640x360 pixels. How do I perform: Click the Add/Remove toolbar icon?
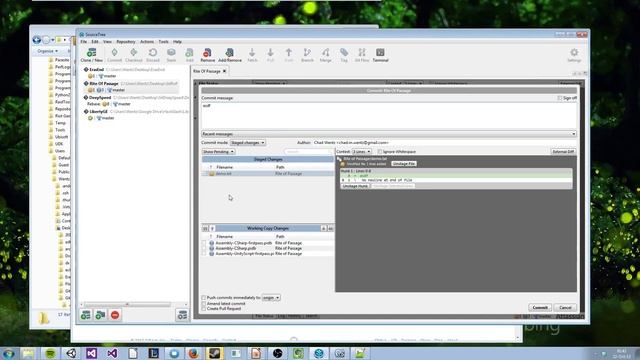coord(230,54)
